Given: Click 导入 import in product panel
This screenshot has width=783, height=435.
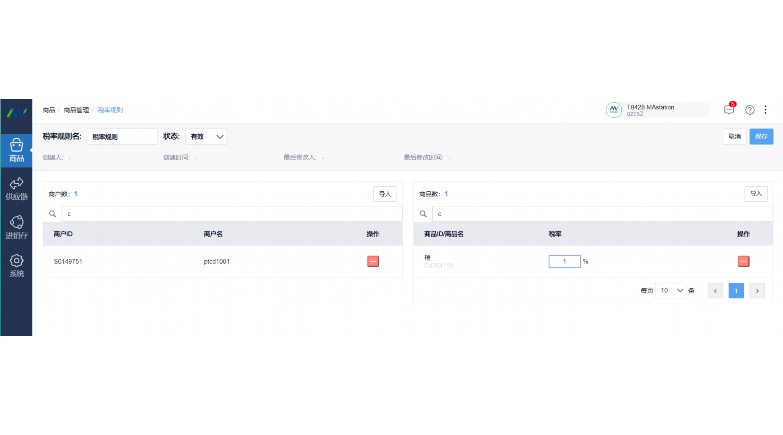Looking at the screenshot, I should [756, 194].
